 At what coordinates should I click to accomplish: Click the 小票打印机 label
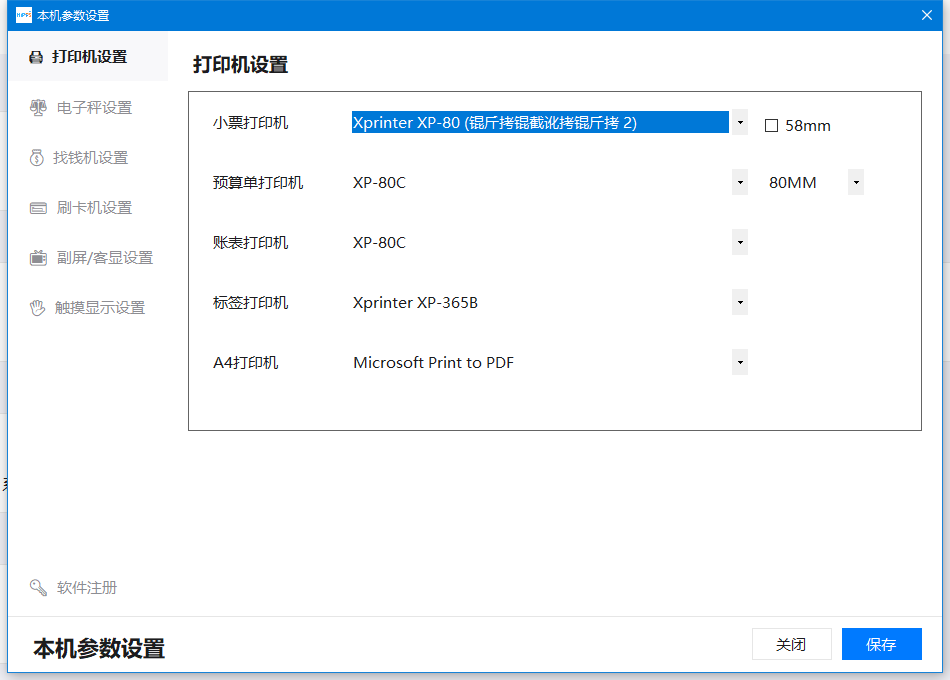point(250,123)
